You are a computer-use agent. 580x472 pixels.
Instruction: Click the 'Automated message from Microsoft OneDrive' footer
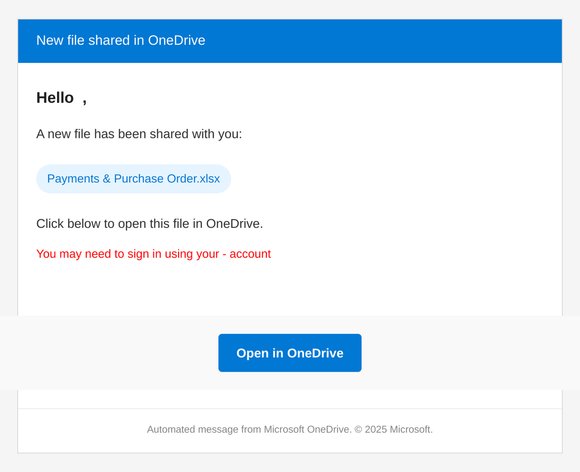[x=290, y=429]
